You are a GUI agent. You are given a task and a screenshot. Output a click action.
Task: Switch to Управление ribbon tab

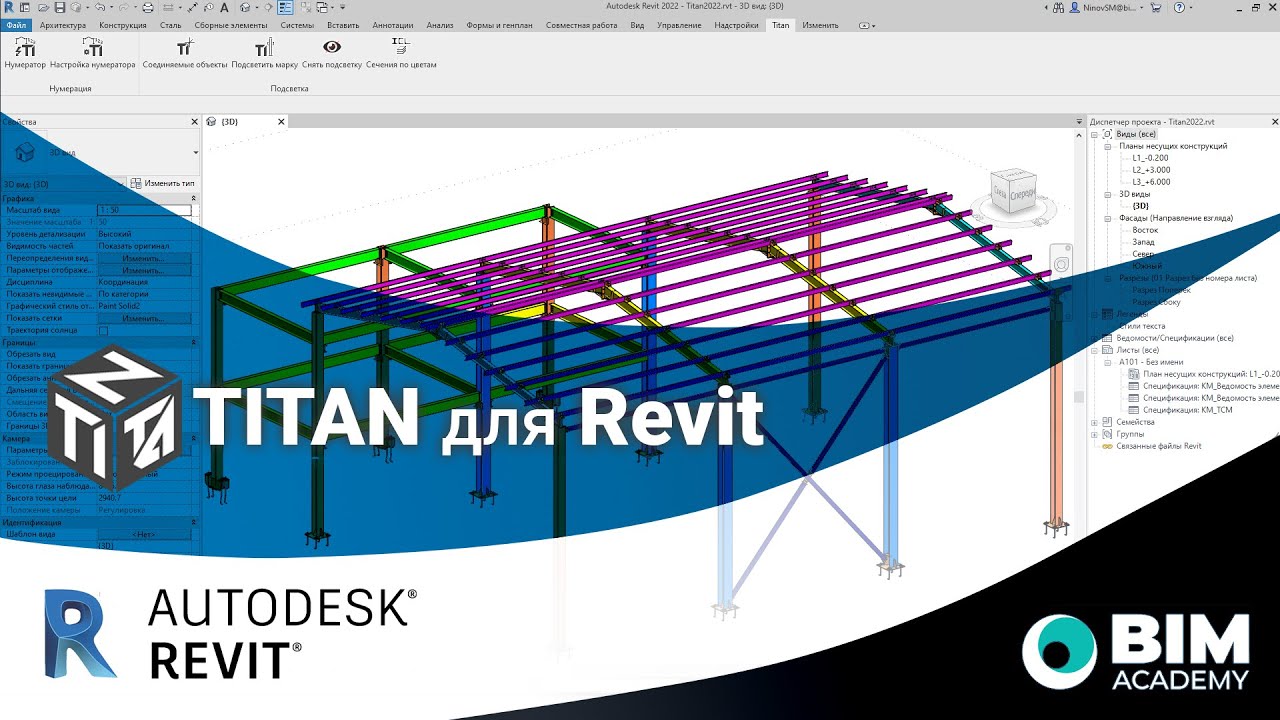tap(680, 25)
